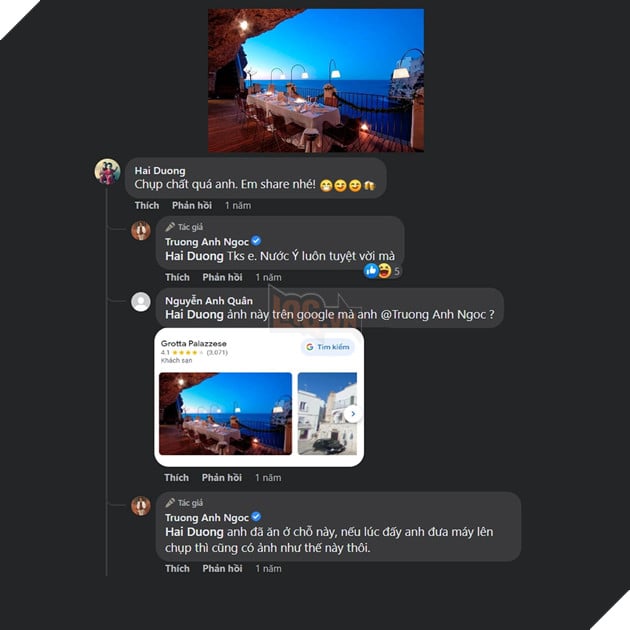Open Hai Duong's profile avatar

pyautogui.click(x=107, y=172)
